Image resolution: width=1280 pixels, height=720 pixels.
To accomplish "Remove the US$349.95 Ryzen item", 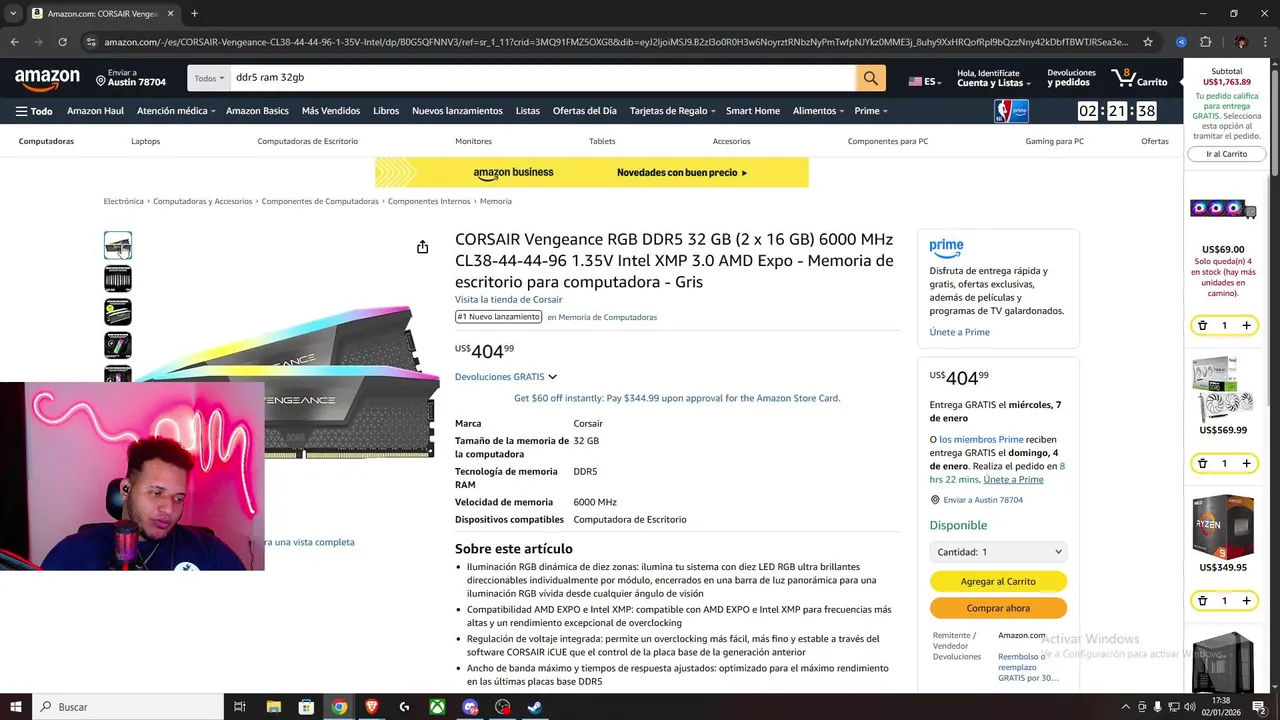I will 1202,601.
